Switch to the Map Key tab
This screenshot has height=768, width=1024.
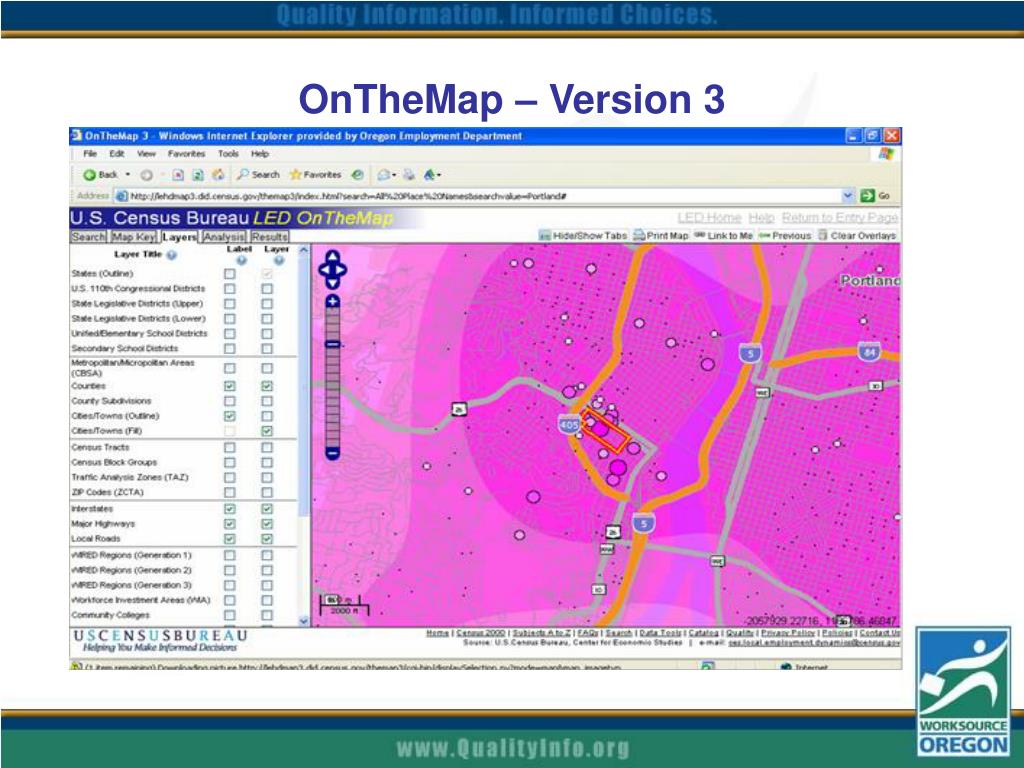pyautogui.click(x=134, y=237)
